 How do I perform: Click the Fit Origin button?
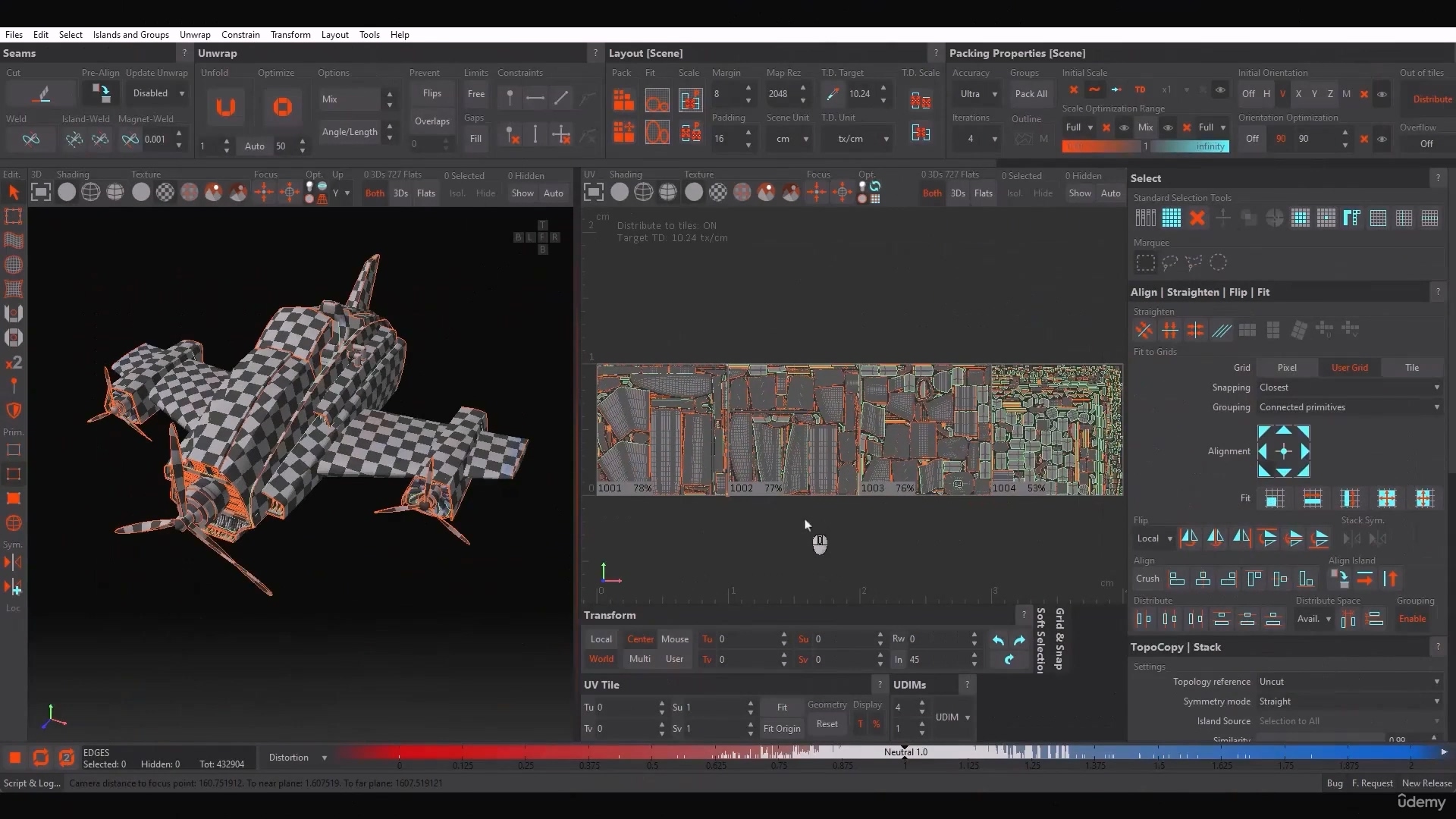[782, 728]
